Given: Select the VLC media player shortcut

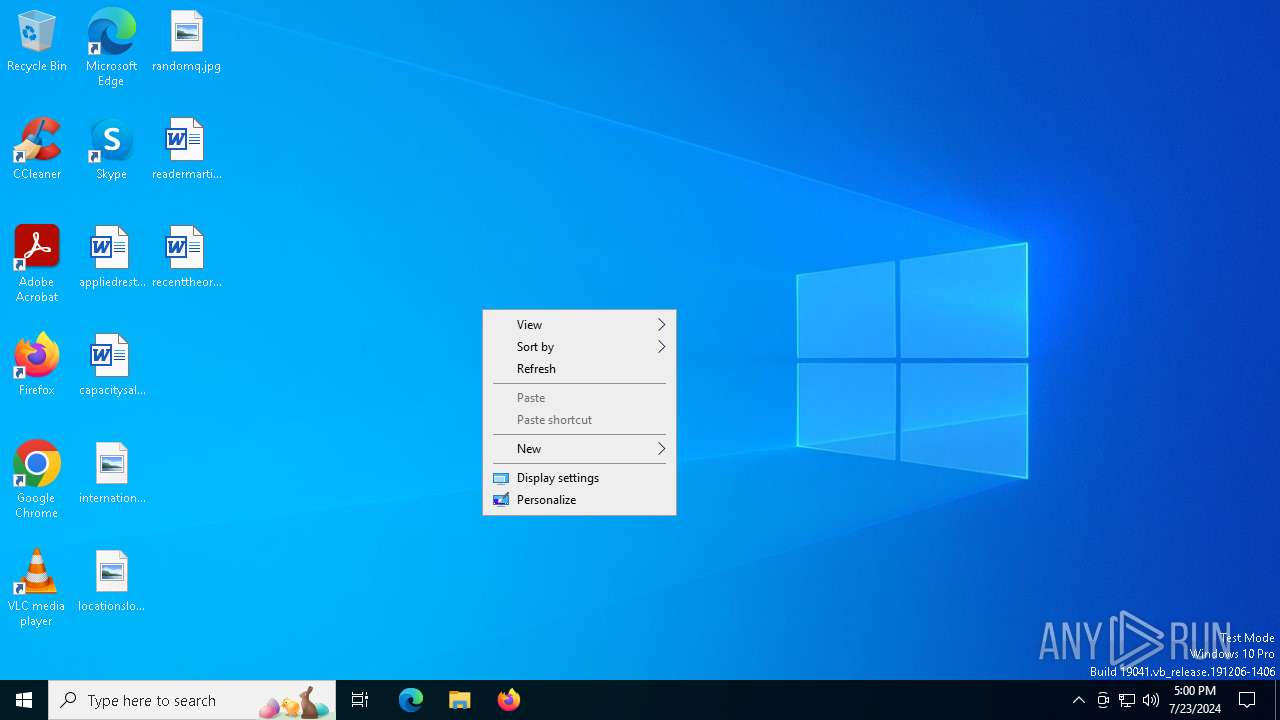Looking at the screenshot, I should click(x=37, y=588).
